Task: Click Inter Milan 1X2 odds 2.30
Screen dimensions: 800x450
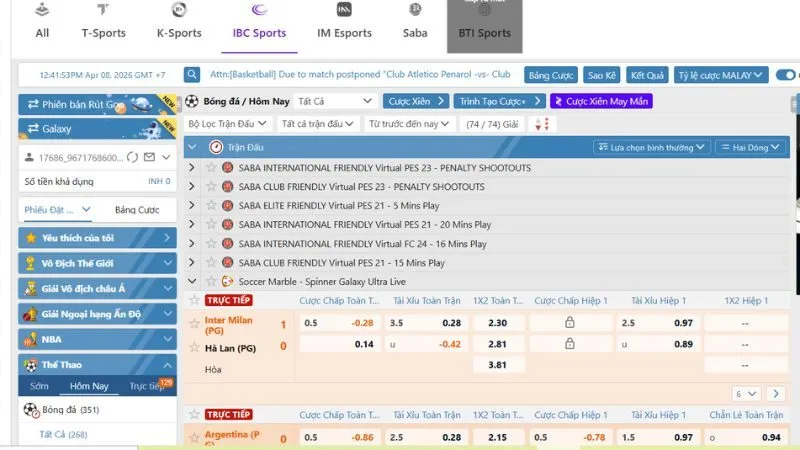Action: (x=497, y=322)
